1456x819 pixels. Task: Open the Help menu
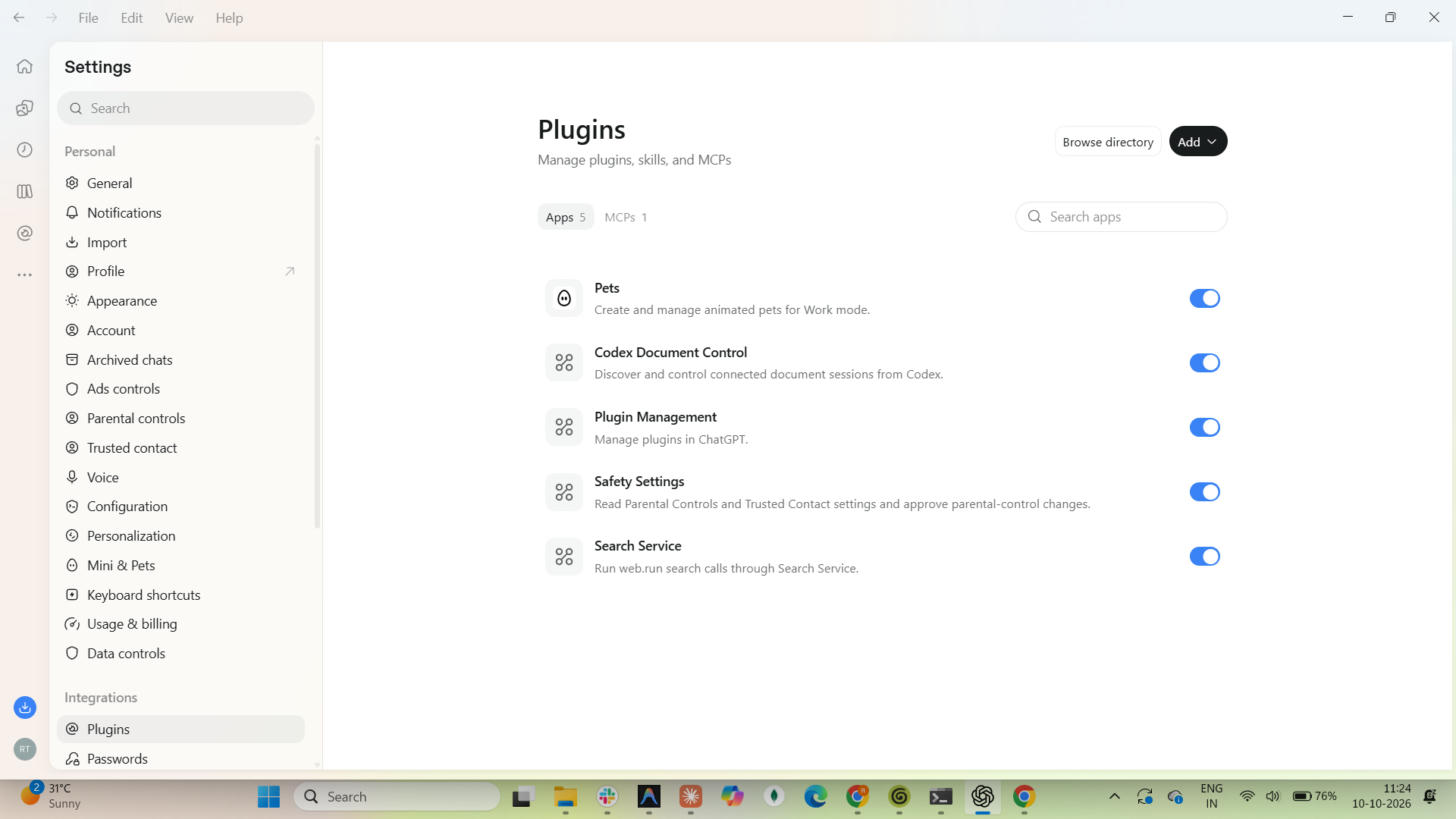point(229,18)
